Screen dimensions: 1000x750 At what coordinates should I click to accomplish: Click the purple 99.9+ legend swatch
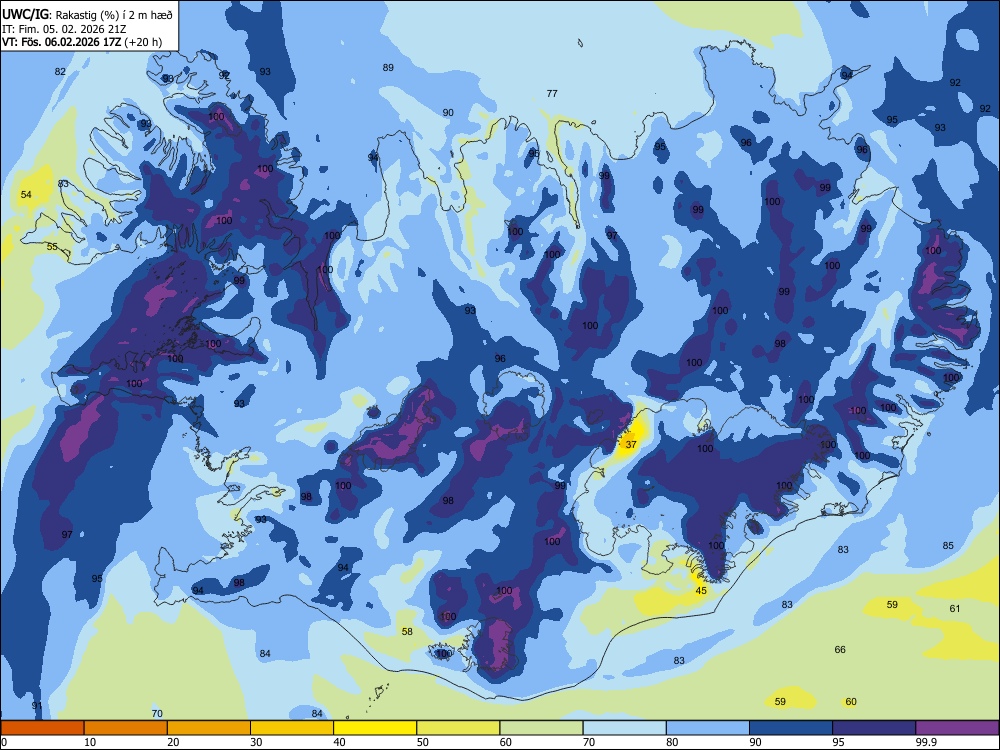click(957, 728)
